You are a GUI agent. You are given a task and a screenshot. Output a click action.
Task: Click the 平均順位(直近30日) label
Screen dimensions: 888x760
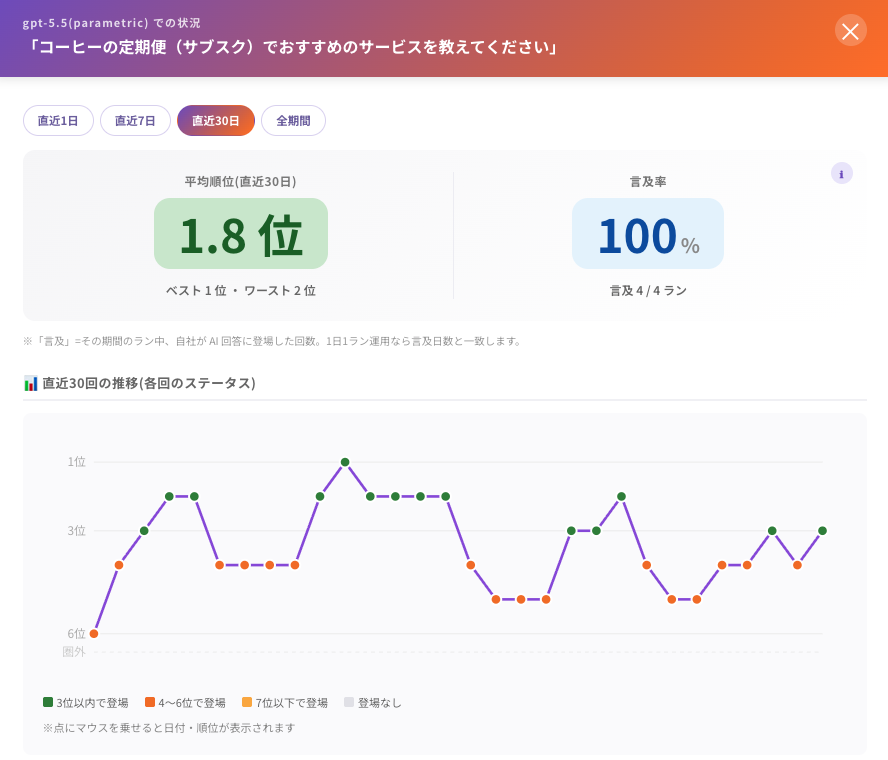point(241,182)
